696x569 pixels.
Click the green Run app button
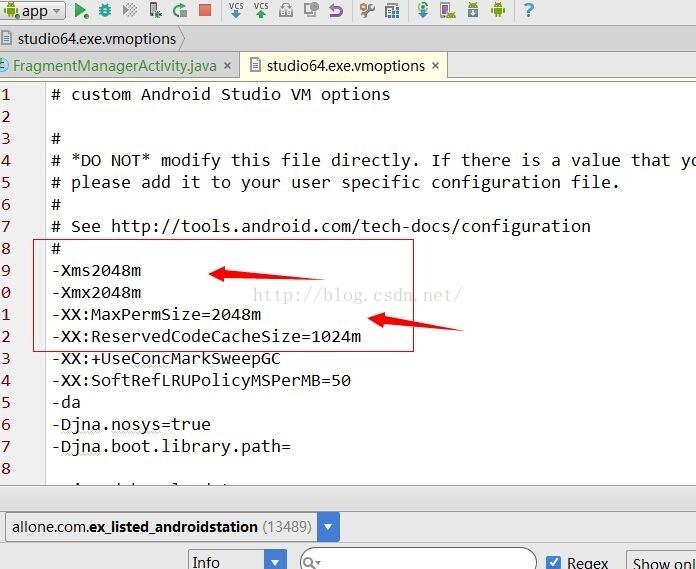[80, 10]
